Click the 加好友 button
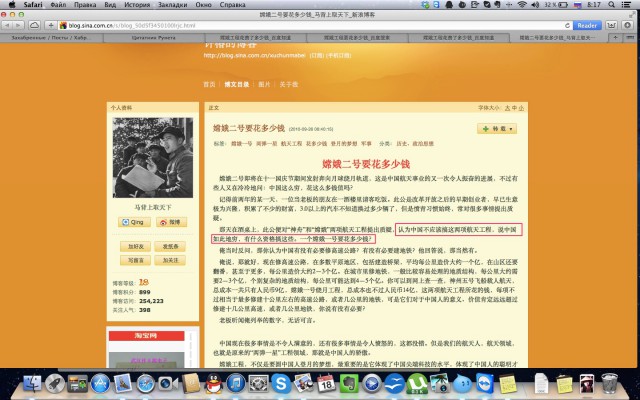640x400 pixels. tap(137, 246)
